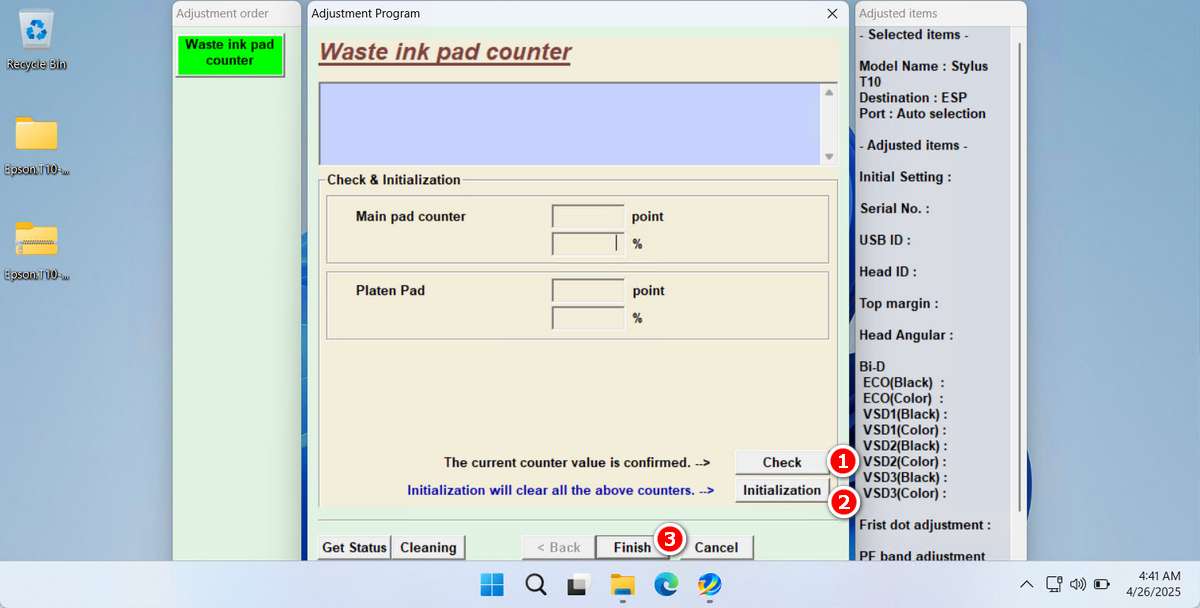This screenshot has width=1200, height=608.
Task: Click the Get Status button
Action: pos(354,547)
